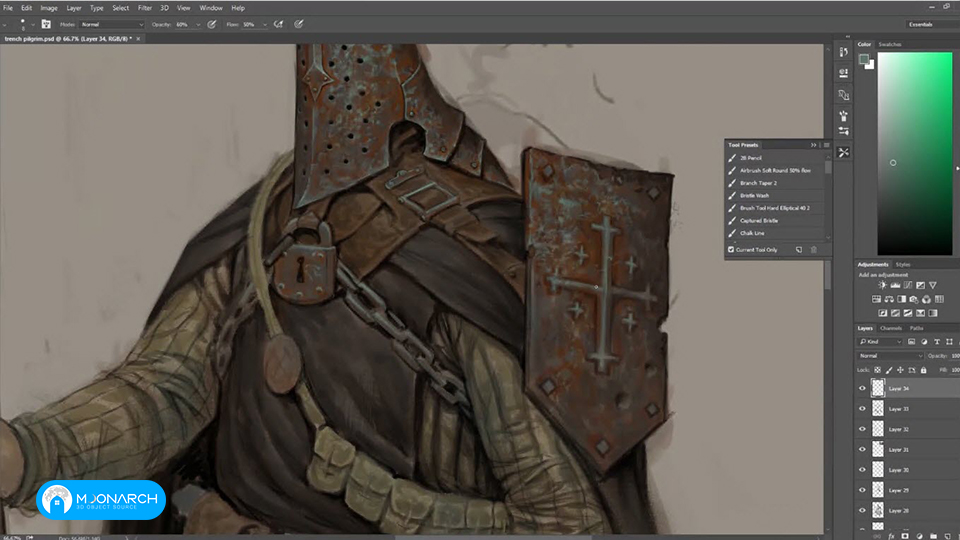This screenshot has width=960, height=540.
Task: Add a Brightness/Contrast adjustment
Action: (x=882, y=285)
